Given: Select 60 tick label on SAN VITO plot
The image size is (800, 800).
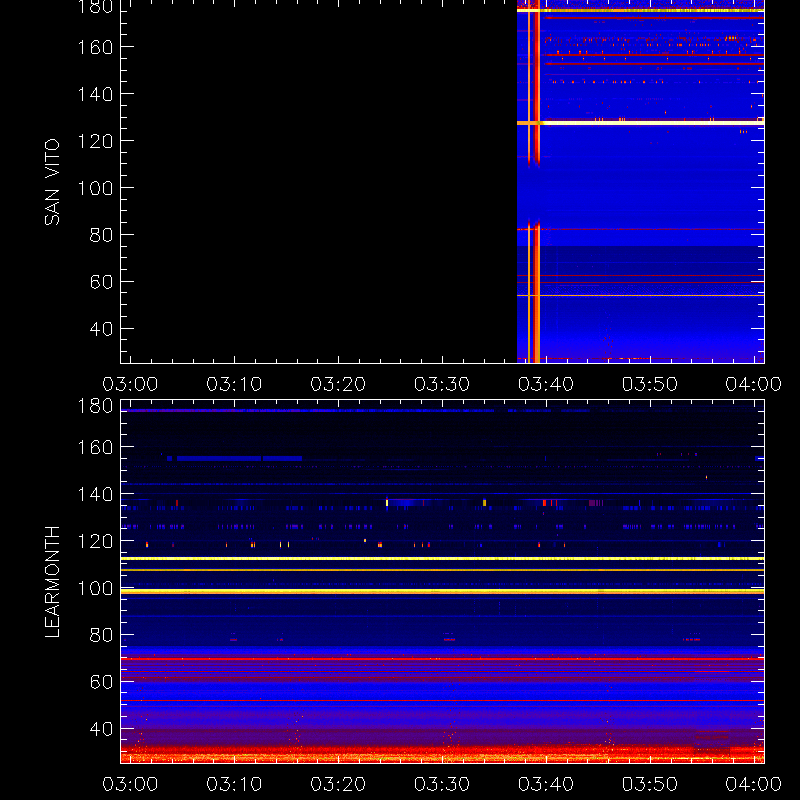Looking at the screenshot, I should (x=101, y=282).
